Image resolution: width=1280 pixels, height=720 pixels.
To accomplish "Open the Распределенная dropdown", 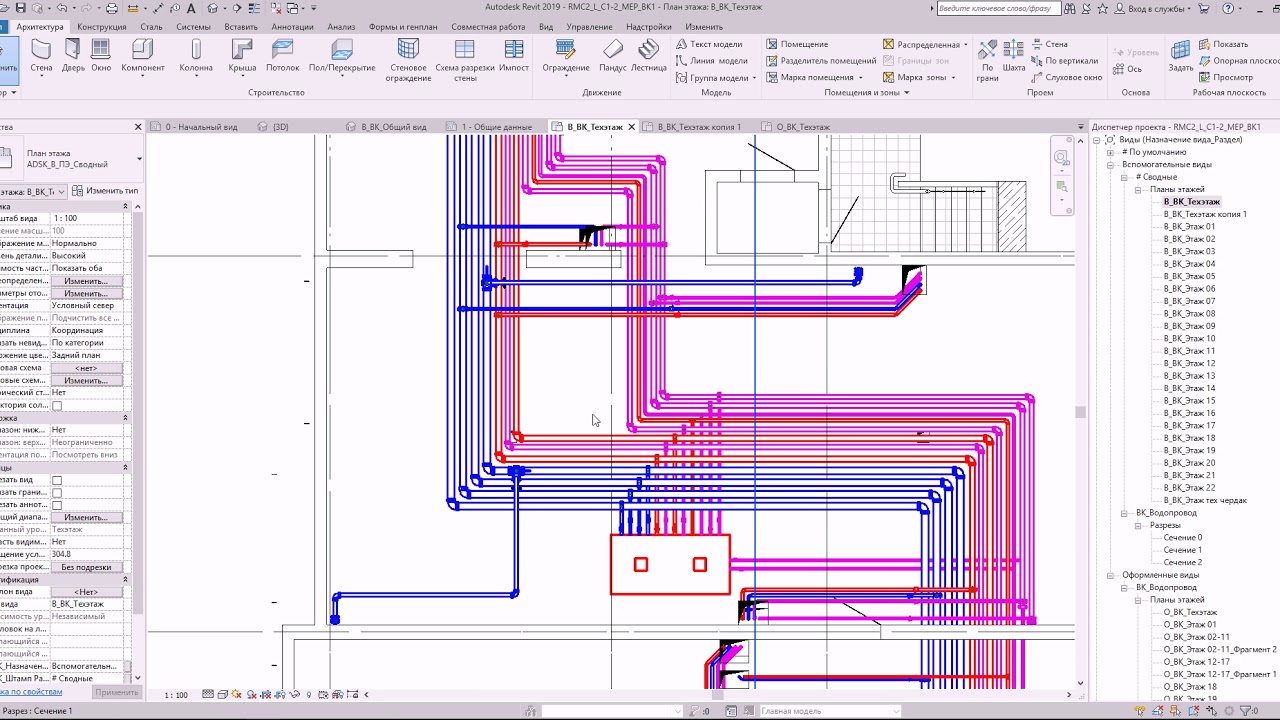I will [x=966, y=44].
